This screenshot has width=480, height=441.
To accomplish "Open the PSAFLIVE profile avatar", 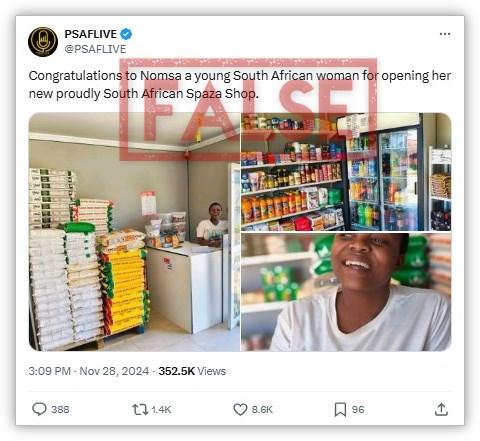I will 43,42.
